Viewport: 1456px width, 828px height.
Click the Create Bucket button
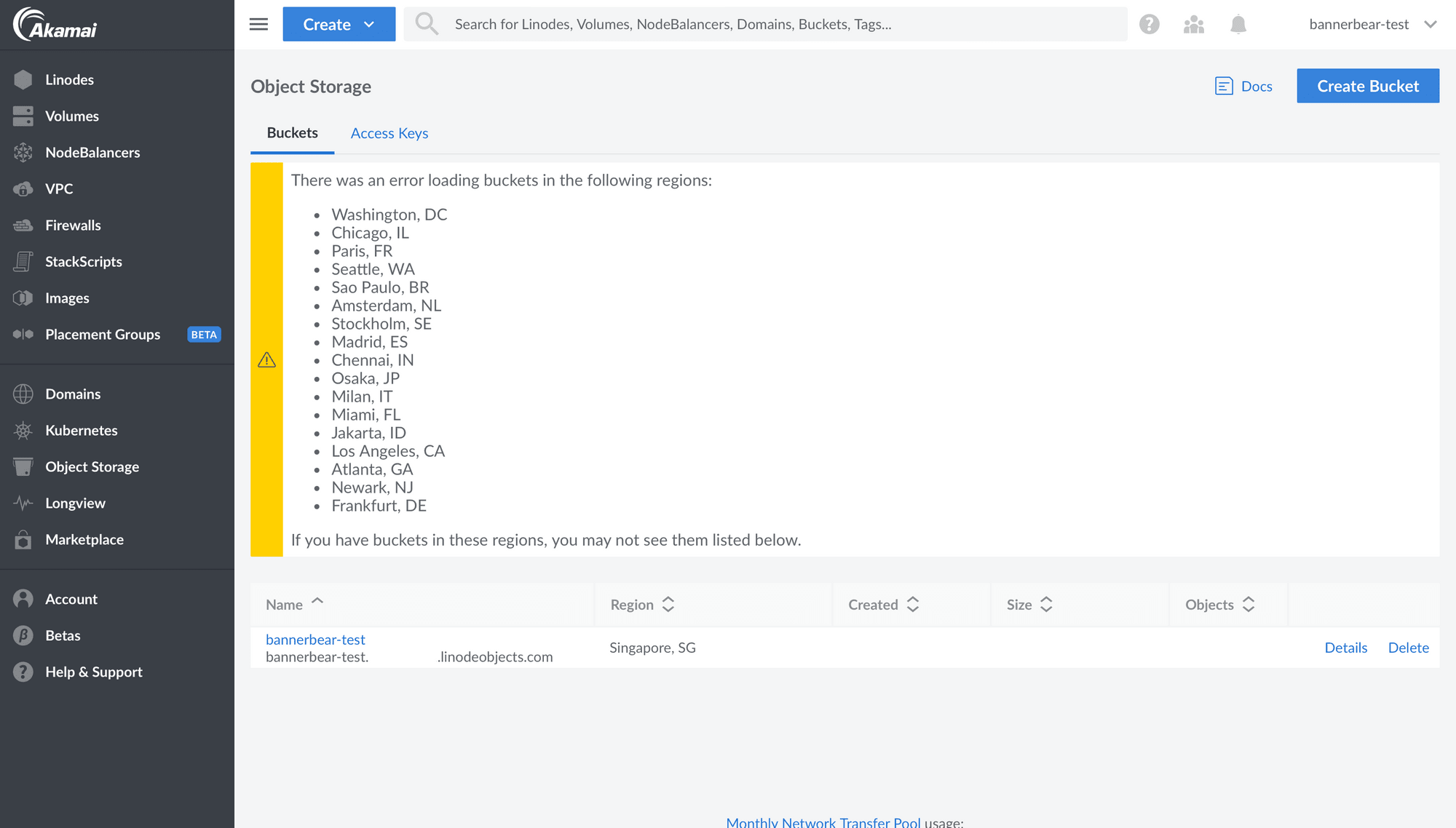(x=1369, y=86)
